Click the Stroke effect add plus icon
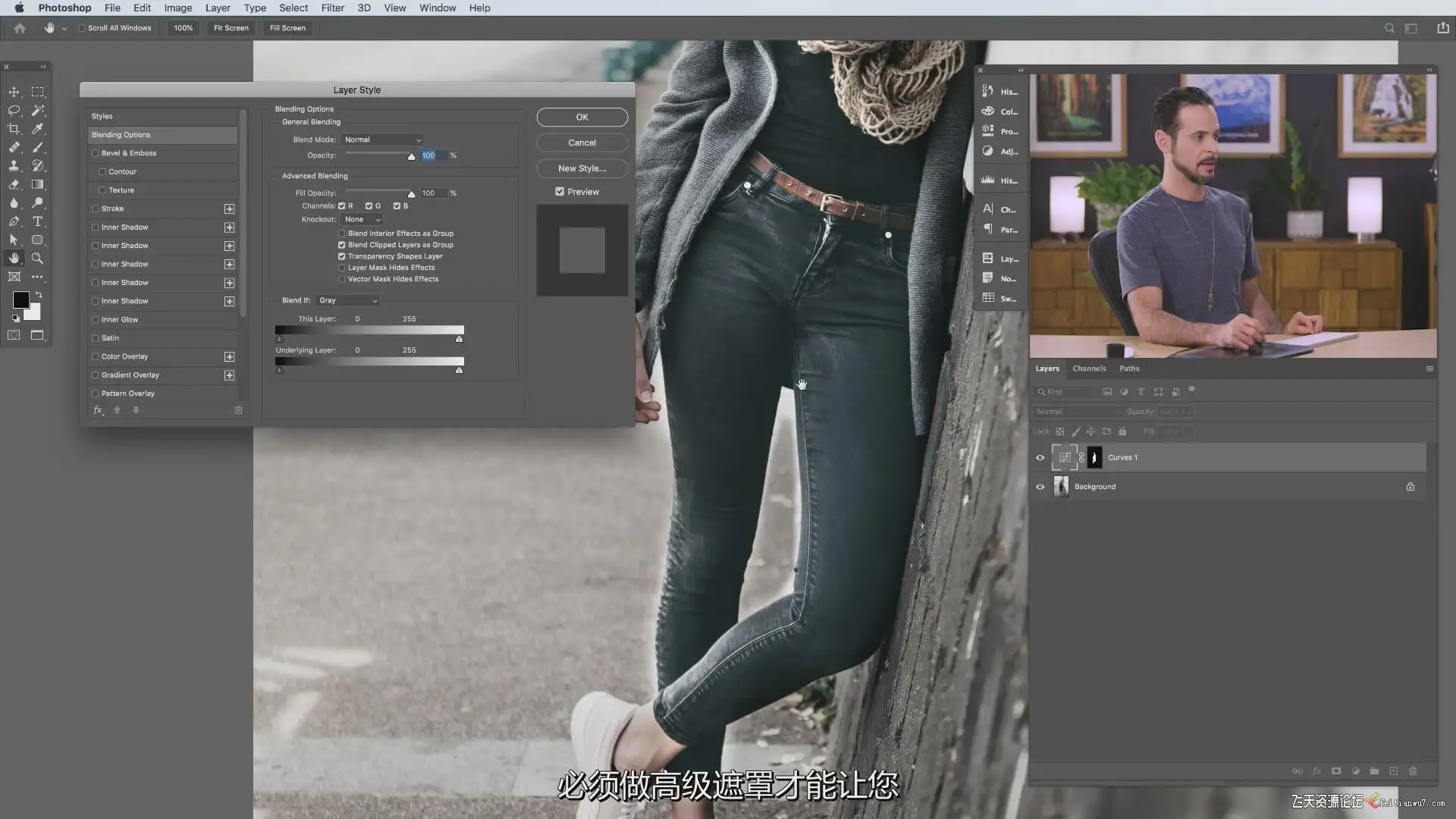The height and width of the screenshot is (819, 1456). click(229, 209)
